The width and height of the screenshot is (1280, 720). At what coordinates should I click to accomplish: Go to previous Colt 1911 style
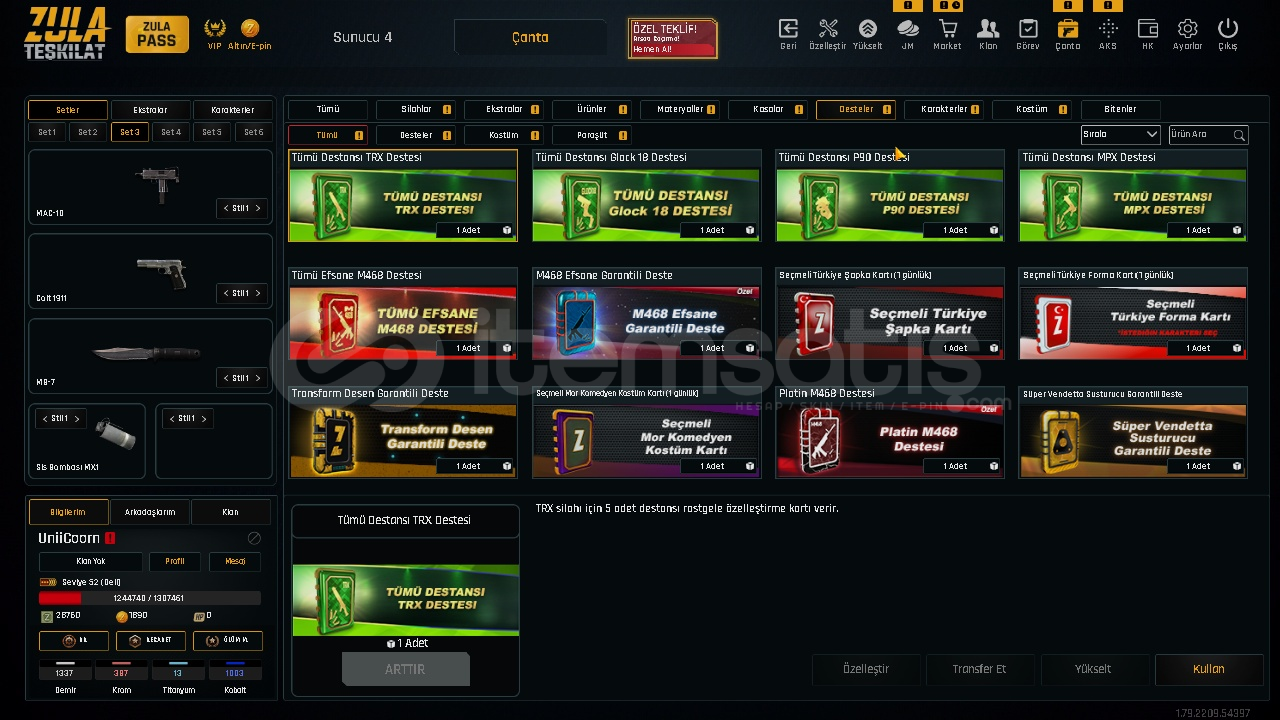225,293
